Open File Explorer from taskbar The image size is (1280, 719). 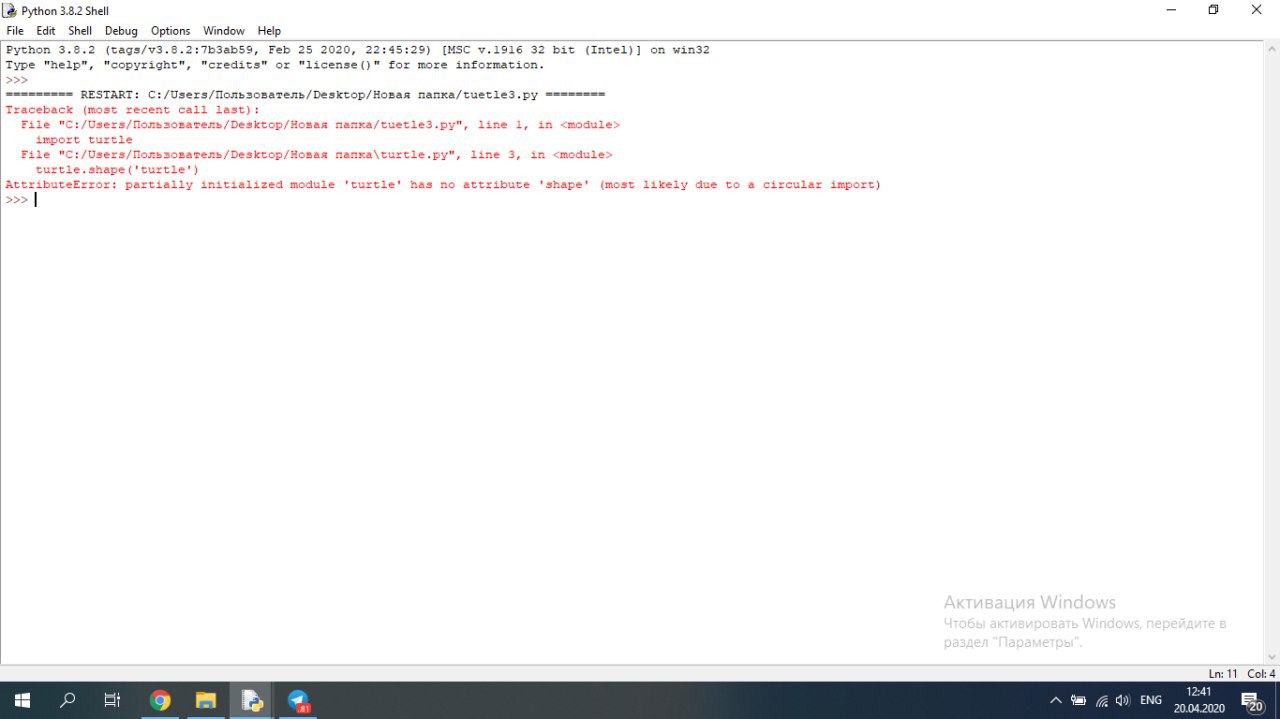point(205,700)
